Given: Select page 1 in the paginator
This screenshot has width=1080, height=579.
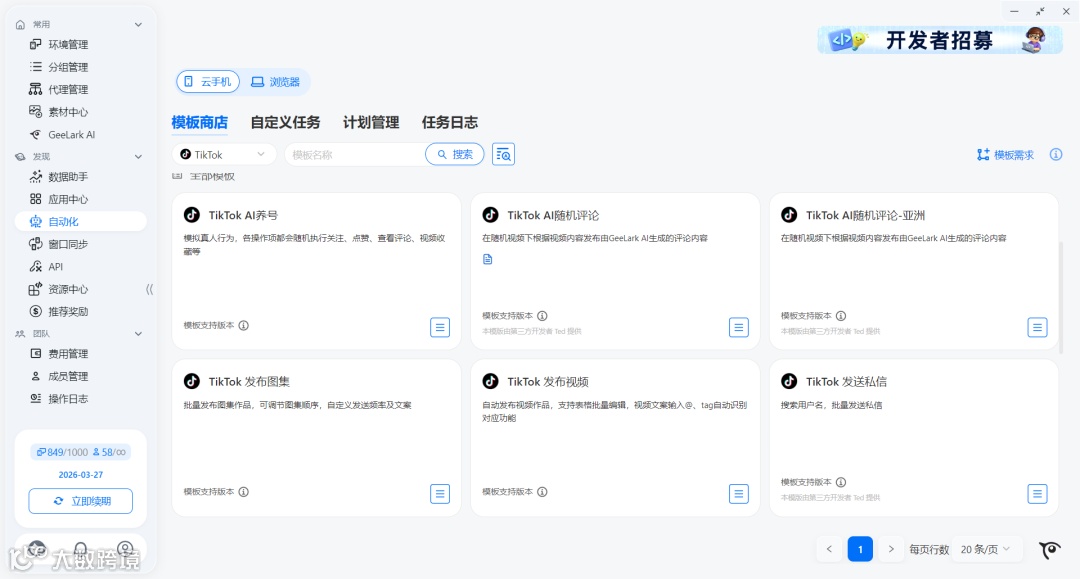Looking at the screenshot, I should point(859,549).
